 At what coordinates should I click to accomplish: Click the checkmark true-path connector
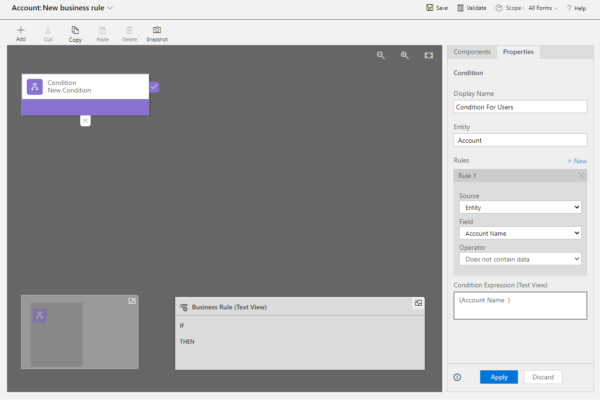click(154, 87)
